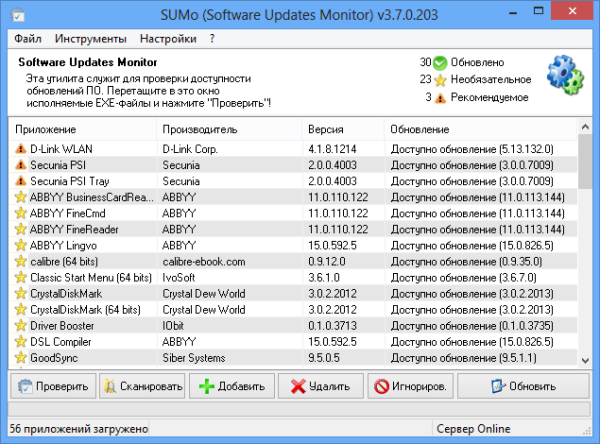Open the Файл menu
Image resolution: width=600 pixels, height=444 pixels.
28,39
